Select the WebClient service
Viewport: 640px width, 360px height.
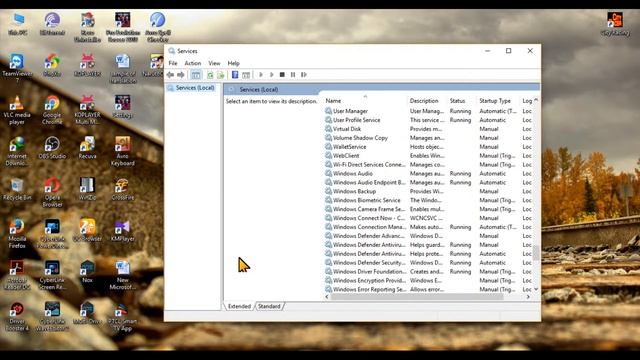429,156
